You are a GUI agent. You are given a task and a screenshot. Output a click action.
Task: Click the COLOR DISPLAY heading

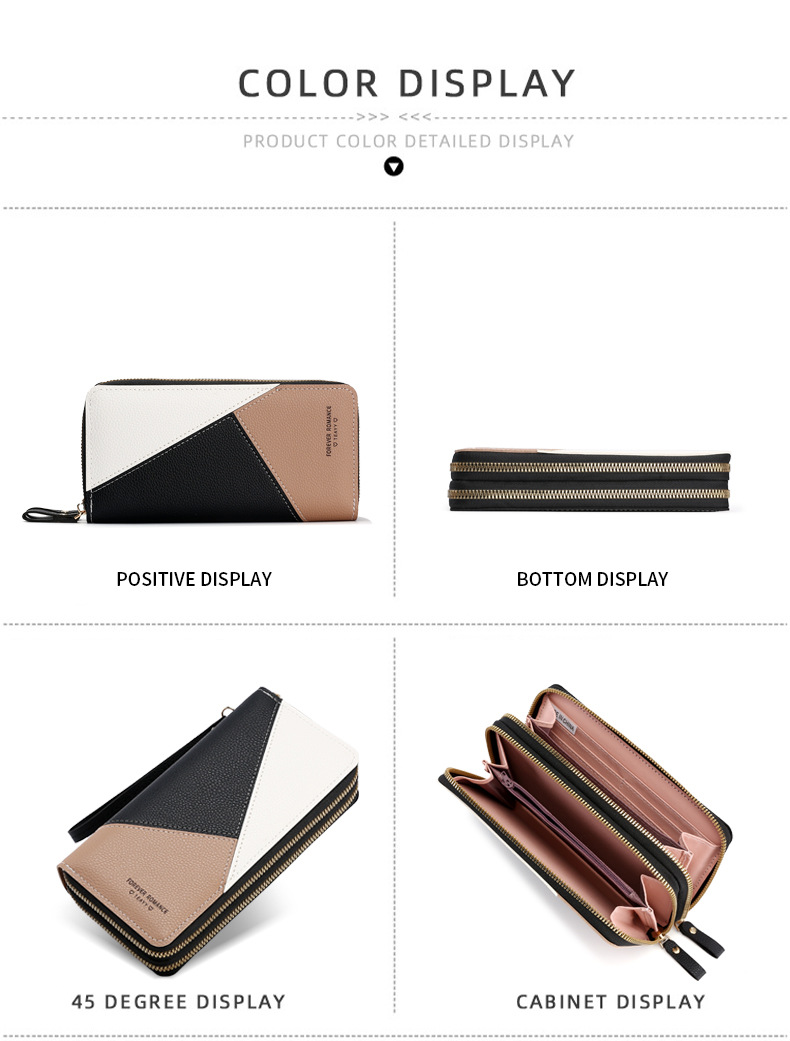406,84
